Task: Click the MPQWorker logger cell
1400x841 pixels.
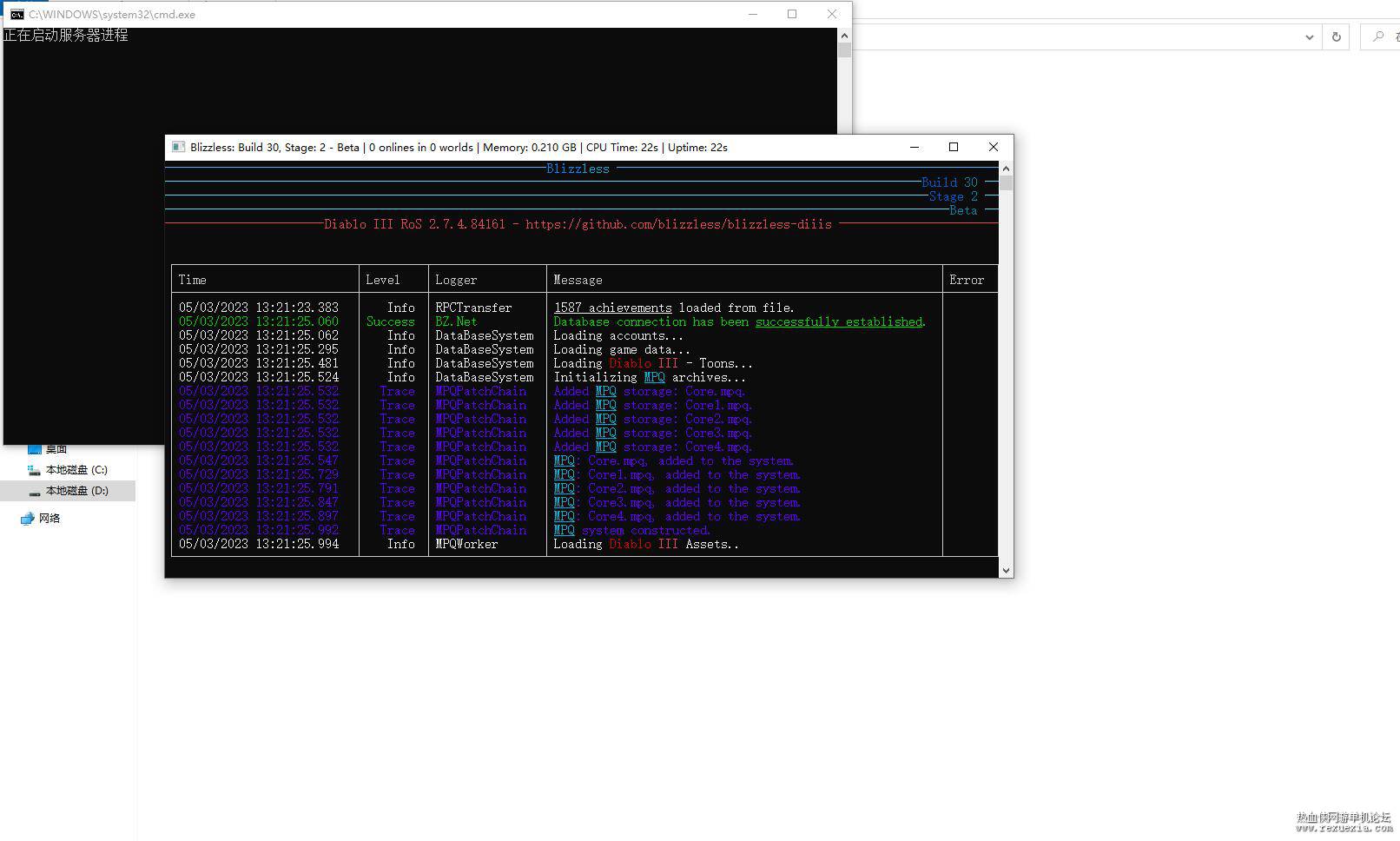Action: pos(466,544)
